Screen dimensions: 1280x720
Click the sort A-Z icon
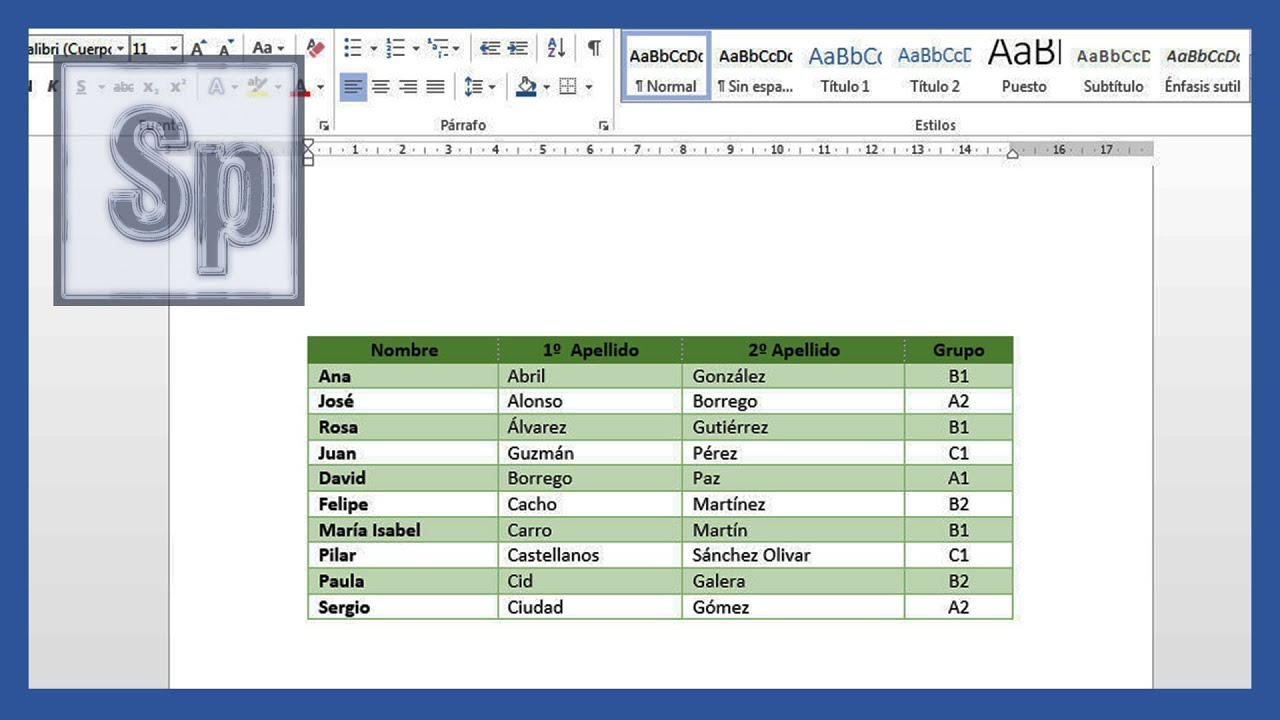coord(556,48)
